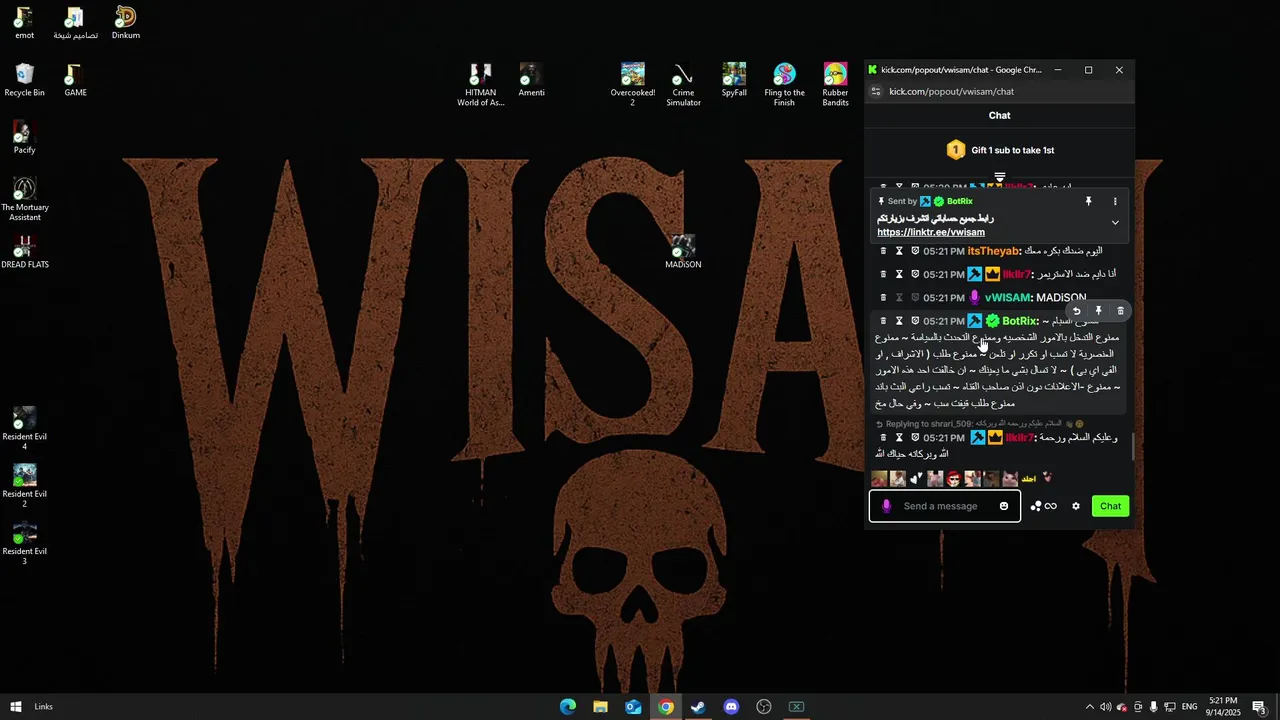The height and width of the screenshot is (720, 1280).
Task: Open Resident Evil 3 shortcut
Action: click(x=24, y=543)
